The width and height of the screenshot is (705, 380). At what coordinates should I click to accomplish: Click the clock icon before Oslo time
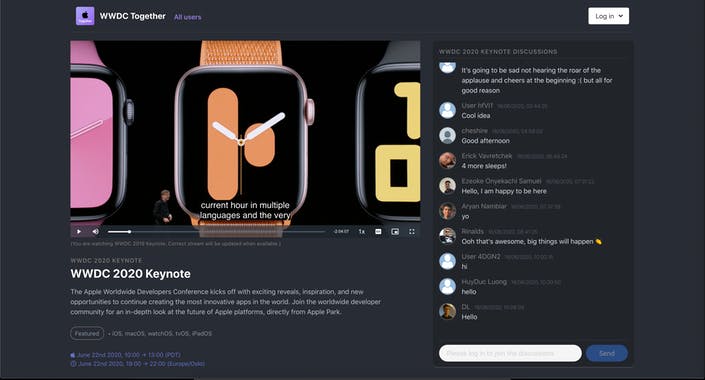pyautogui.click(x=73, y=364)
